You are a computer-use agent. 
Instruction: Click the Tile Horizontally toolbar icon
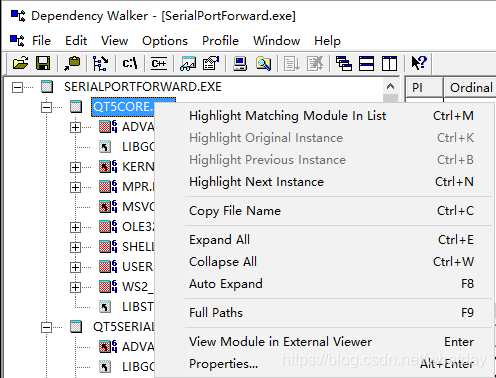tap(366, 63)
